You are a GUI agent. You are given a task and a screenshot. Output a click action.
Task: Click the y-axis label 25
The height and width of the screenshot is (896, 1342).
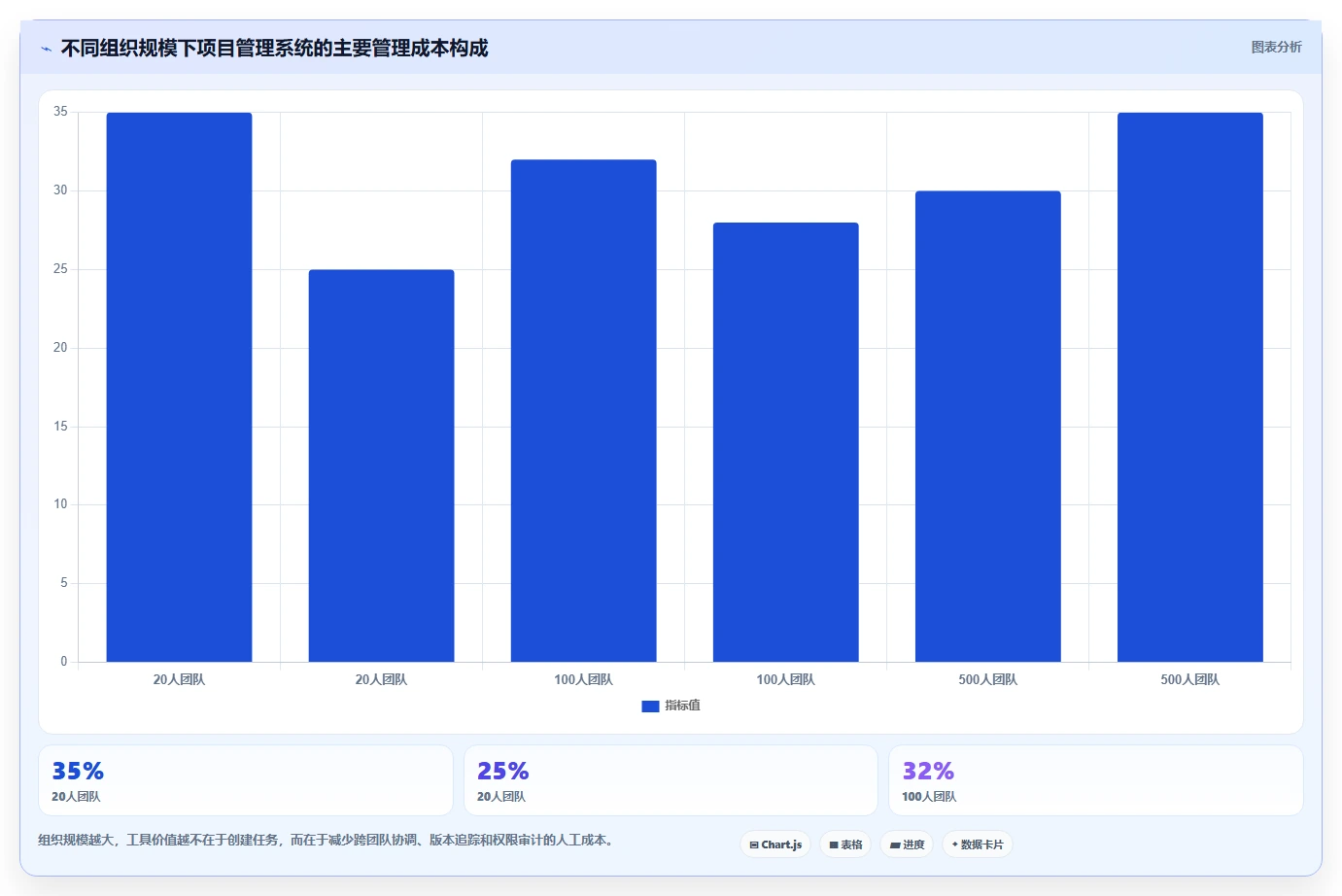(x=60, y=269)
